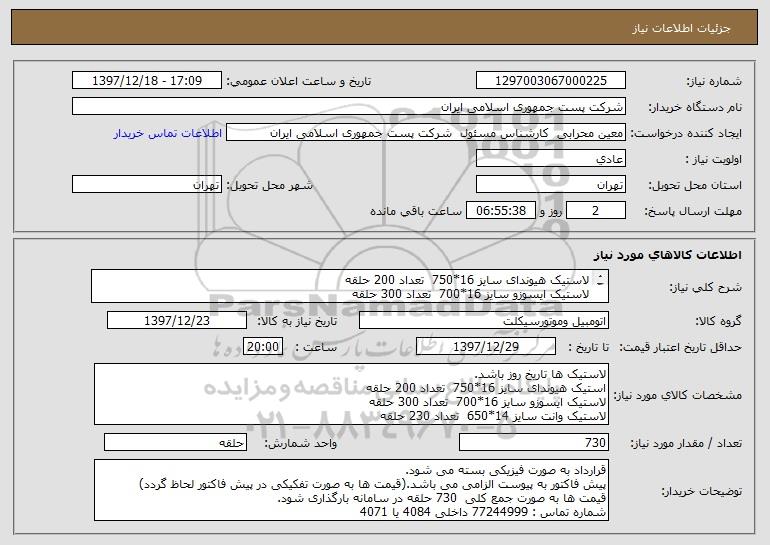Click the need date field 1397/12/23
770x545 pixels.
pos(177,321)
